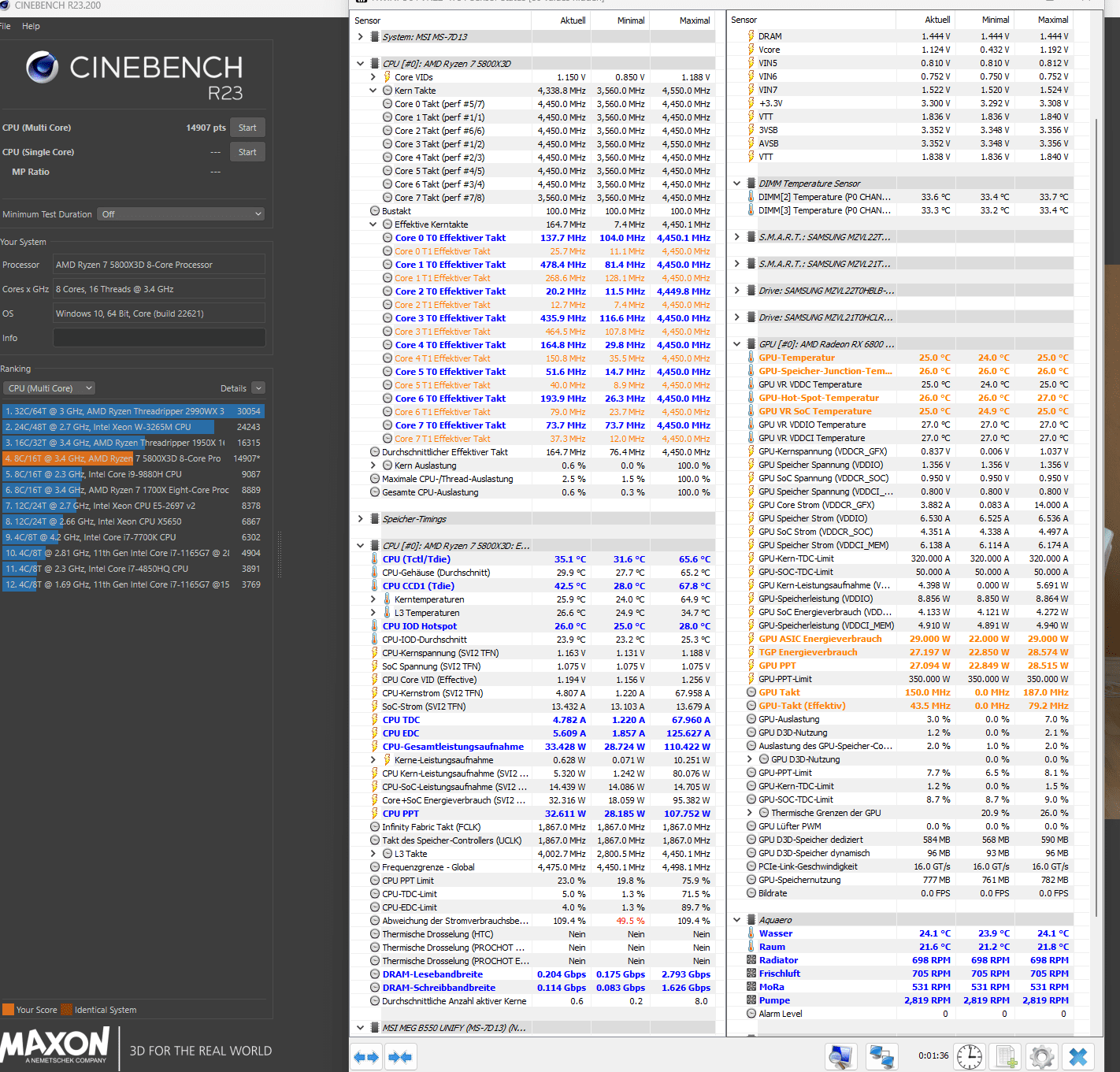Screen dimensions: 1120x1072
Task: Expand the System: MSI MS-7D13 group
Action: pyautogui.click(x=360, y=37)
